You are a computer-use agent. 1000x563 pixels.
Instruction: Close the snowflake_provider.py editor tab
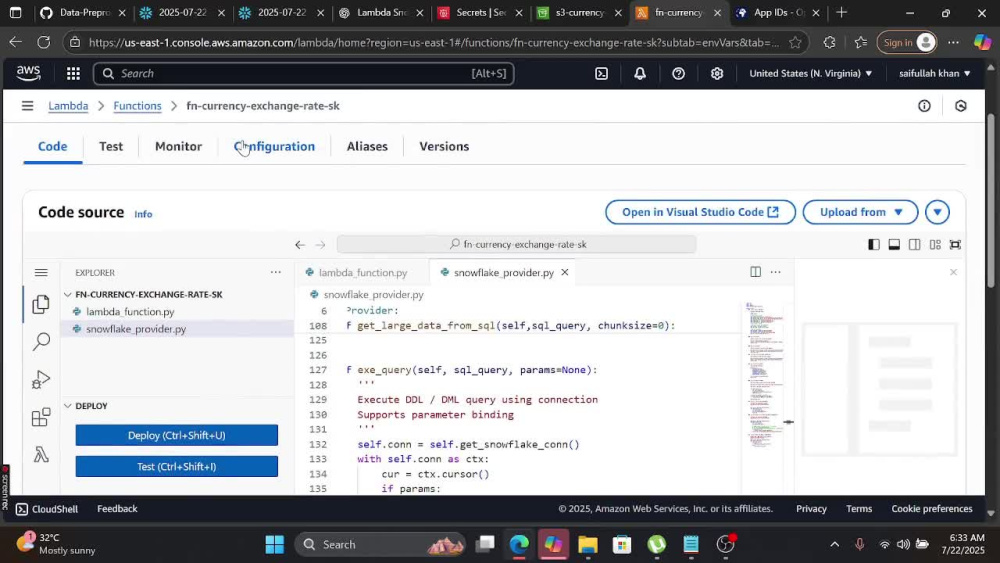click(x=564, y=272)
